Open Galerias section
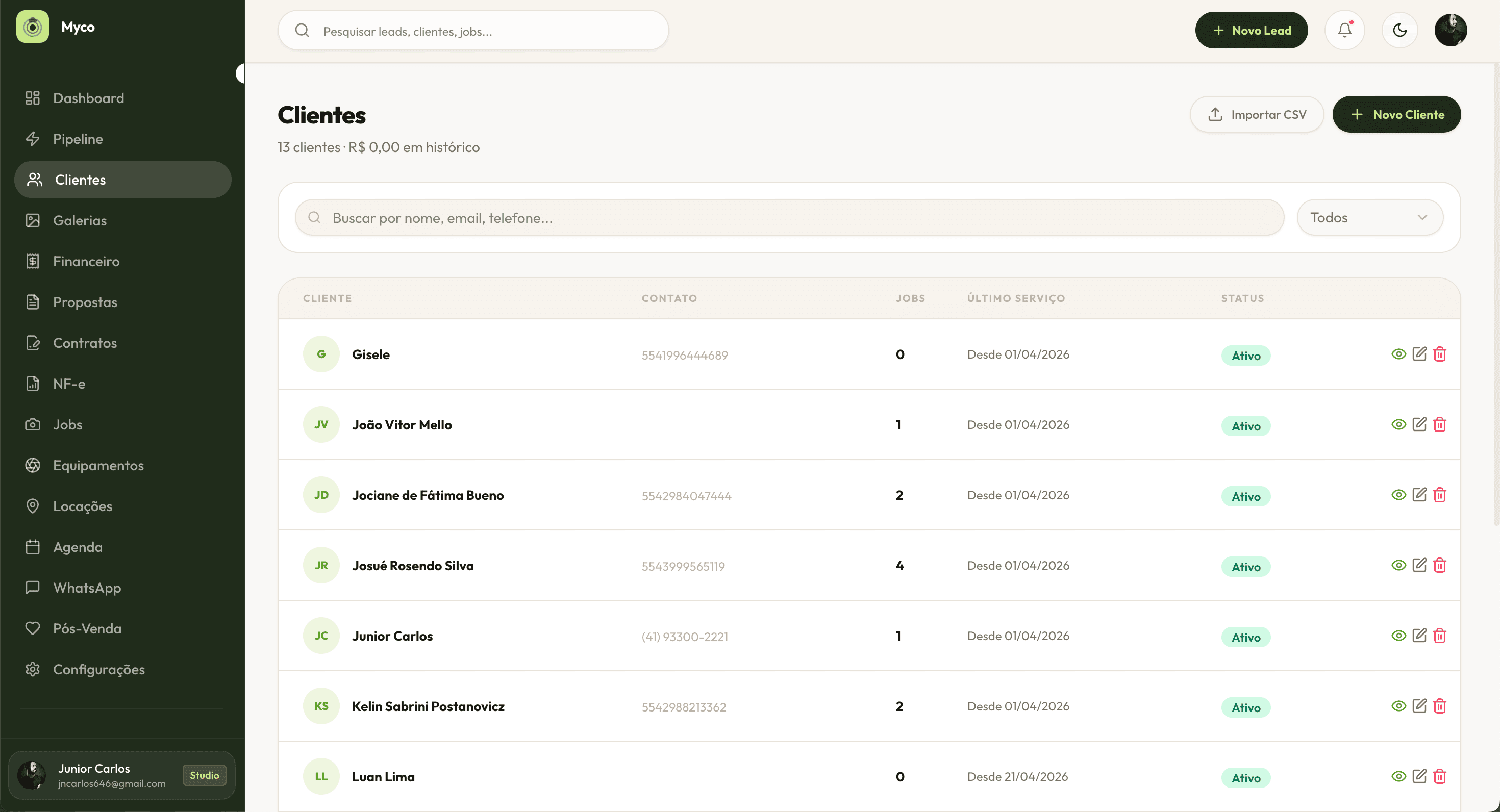The height and width of the screenshot is (812, 1500). pos(123,220)
